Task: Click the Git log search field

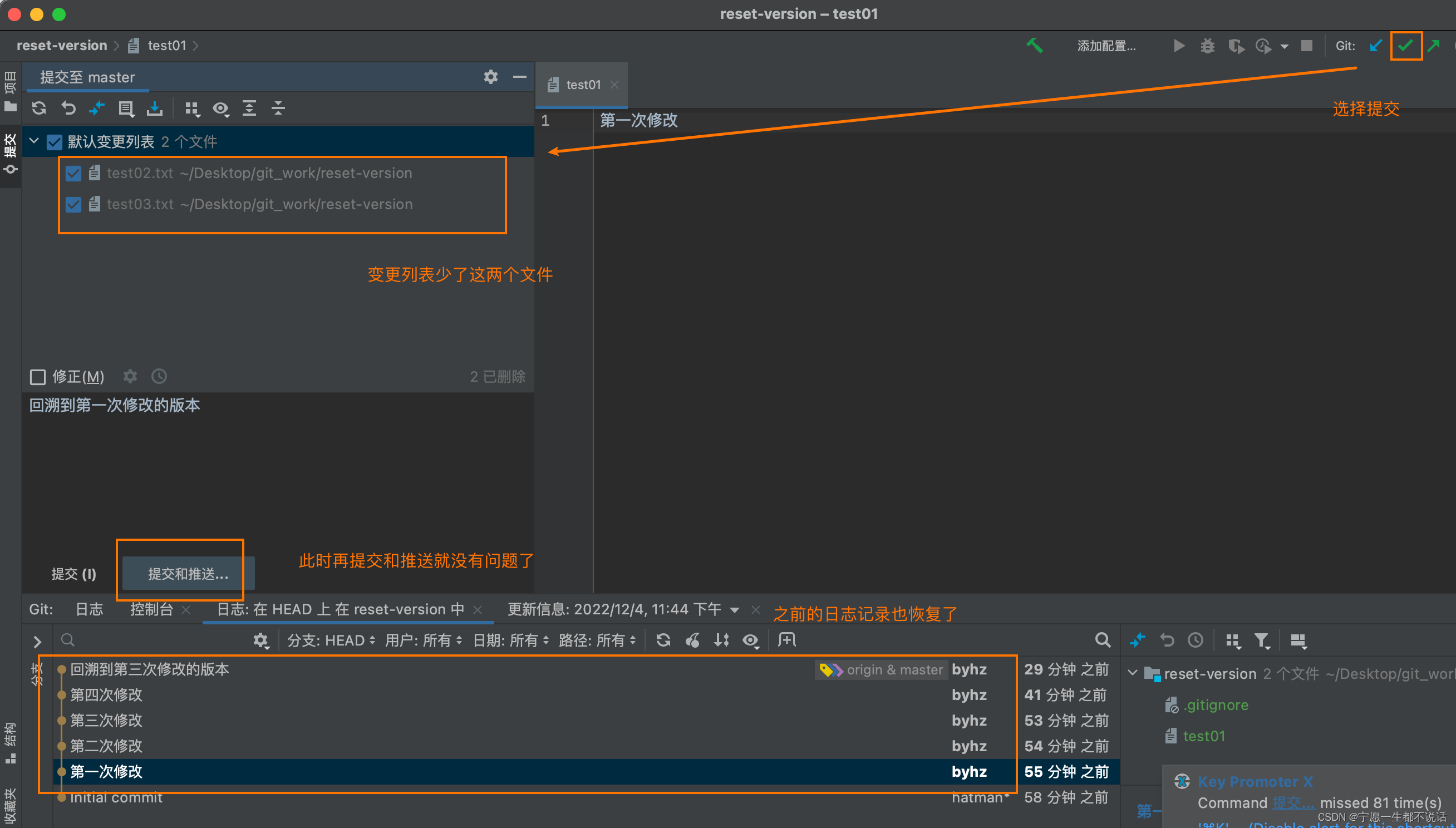Action: point(154,640)
